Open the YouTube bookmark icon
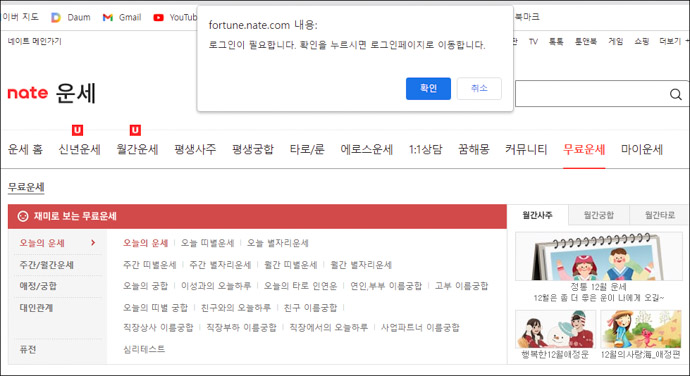The height and width of the screenshot is (376, 690). coord(158,18)
